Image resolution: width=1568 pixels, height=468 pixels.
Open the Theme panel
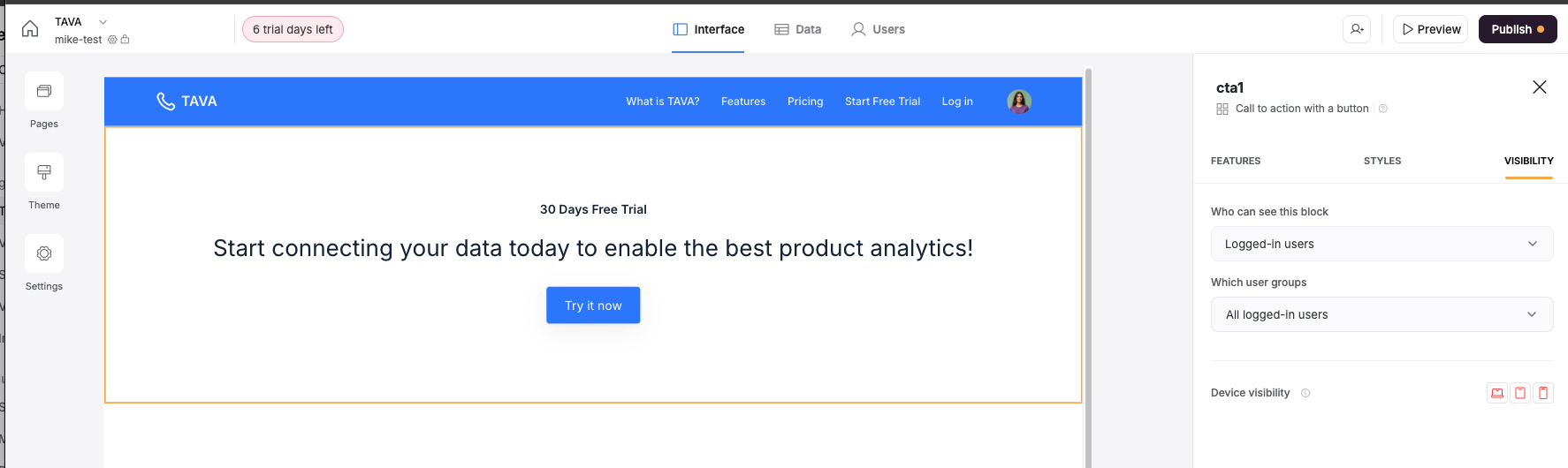[44, 173]
